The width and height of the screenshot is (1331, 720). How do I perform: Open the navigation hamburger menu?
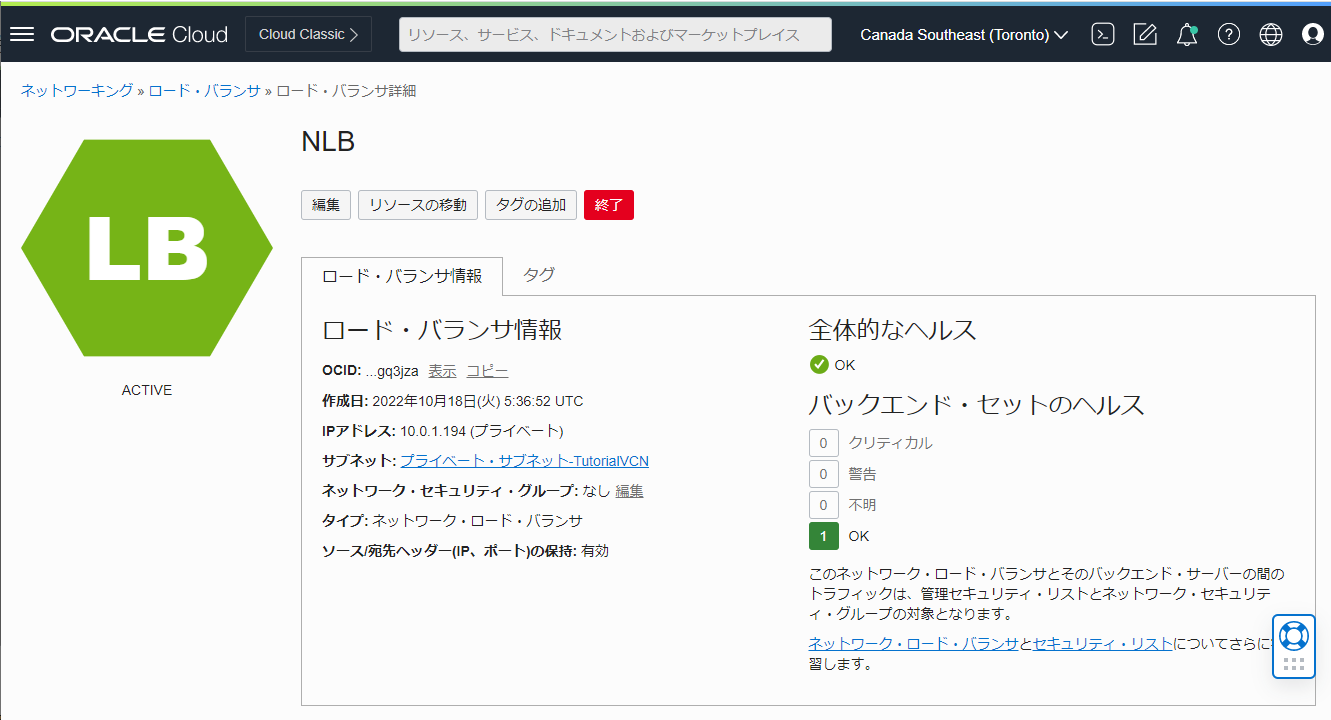click(21, 33)
